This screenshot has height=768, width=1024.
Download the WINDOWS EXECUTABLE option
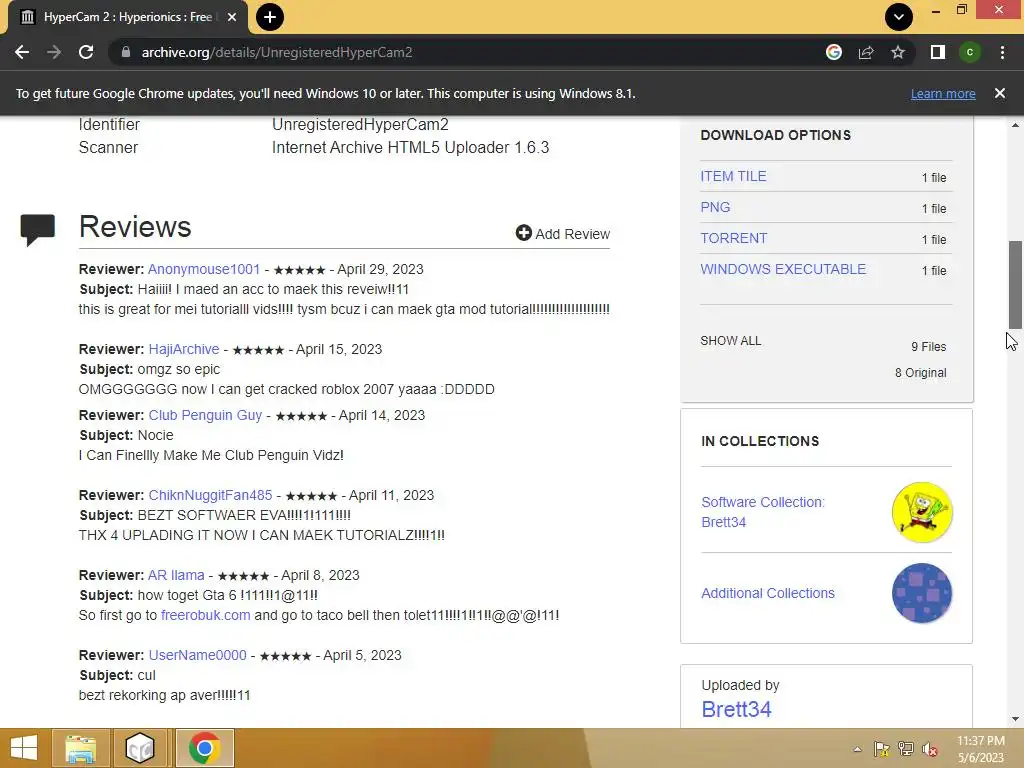tap(783, 269)
